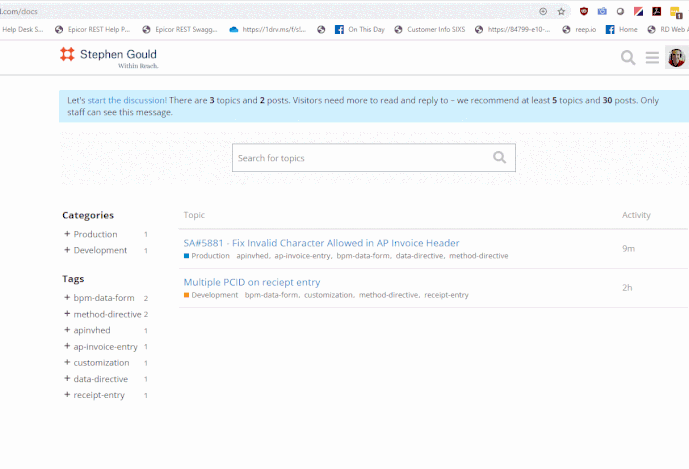Image resolution: width=689 pixels, height=469 pixels.
Task: Filter by method-directive tag in sidebar
Action: 107,314
